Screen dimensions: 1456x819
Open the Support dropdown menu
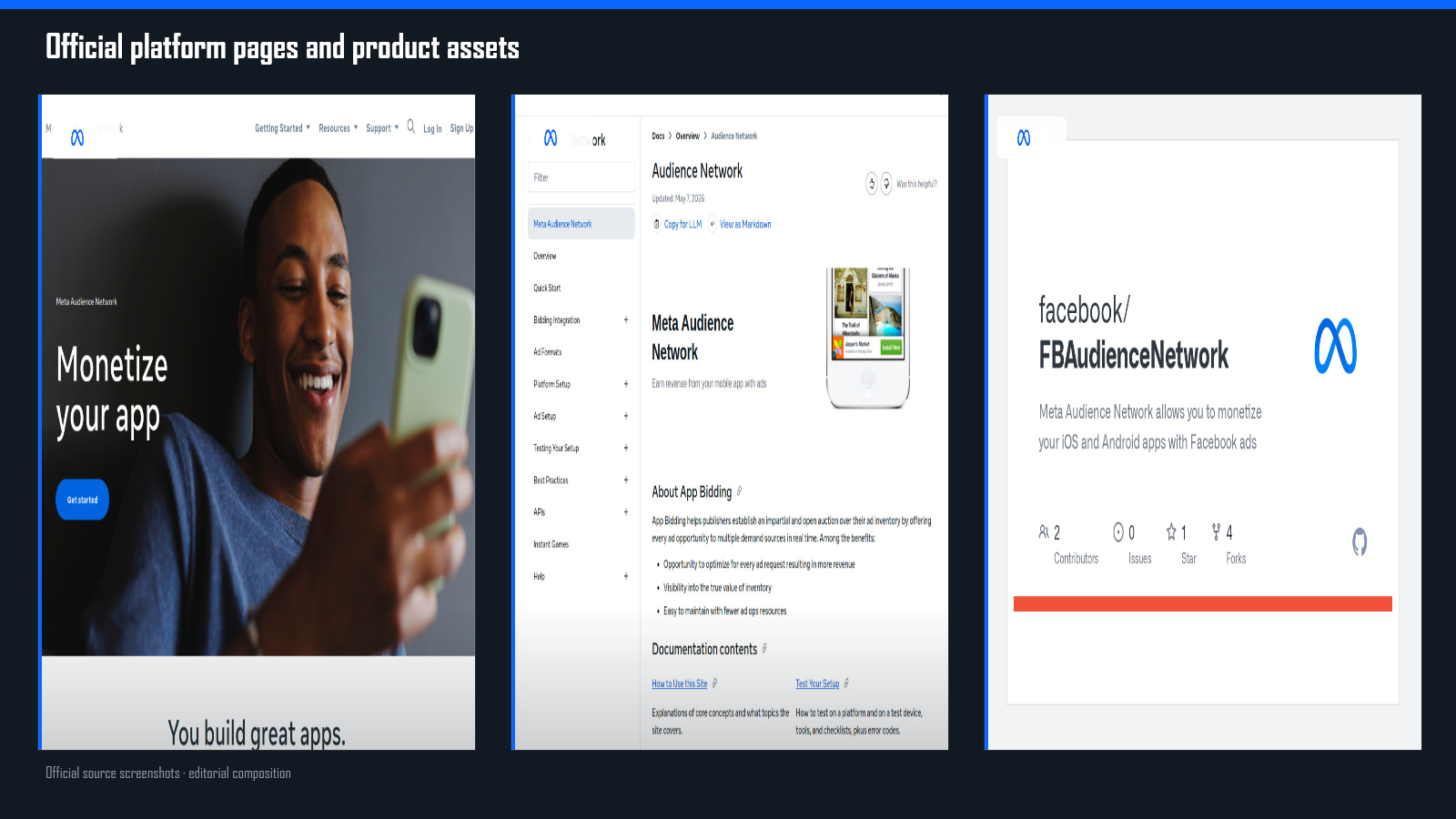382,128
